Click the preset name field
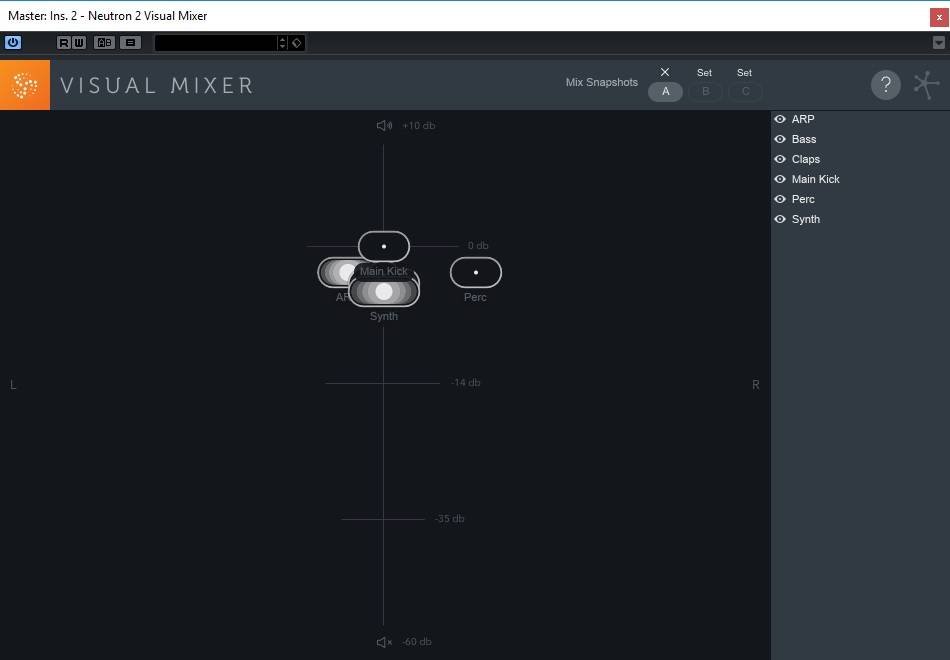 pos(215,43)
